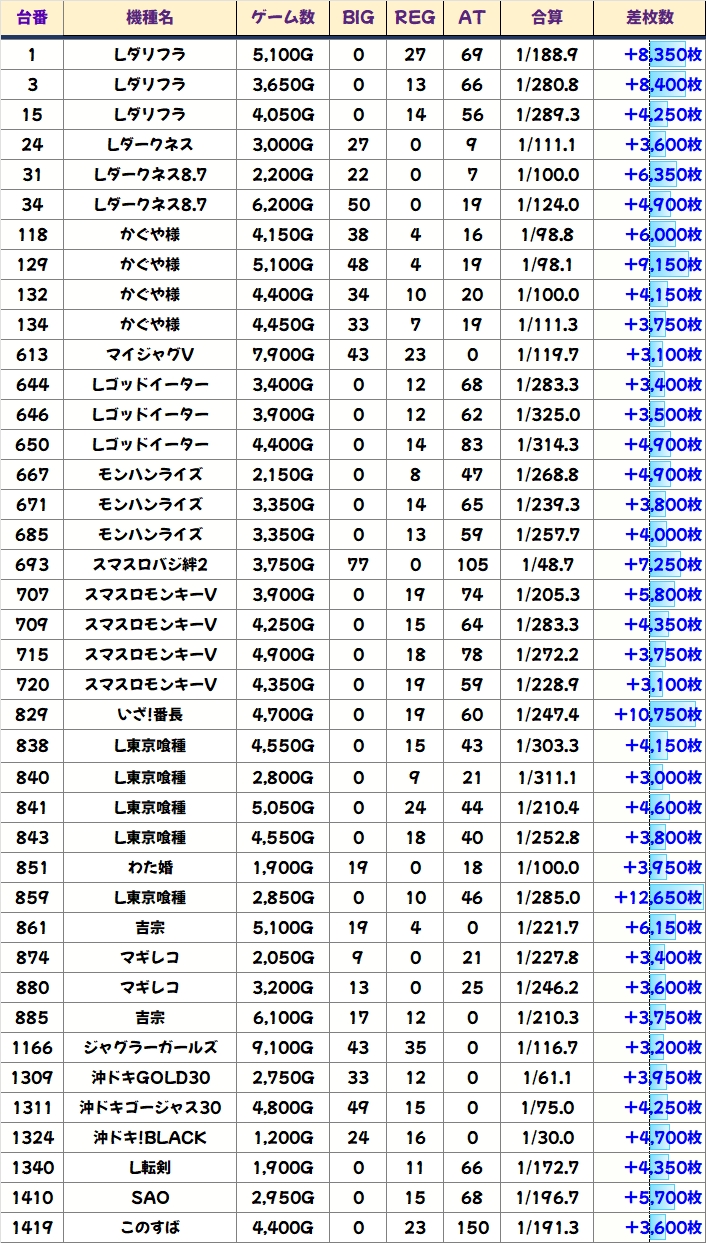Click the 差枚数 column header
Image resolution: width=706 pixels, height=1243 pixels.
(649, 18)
